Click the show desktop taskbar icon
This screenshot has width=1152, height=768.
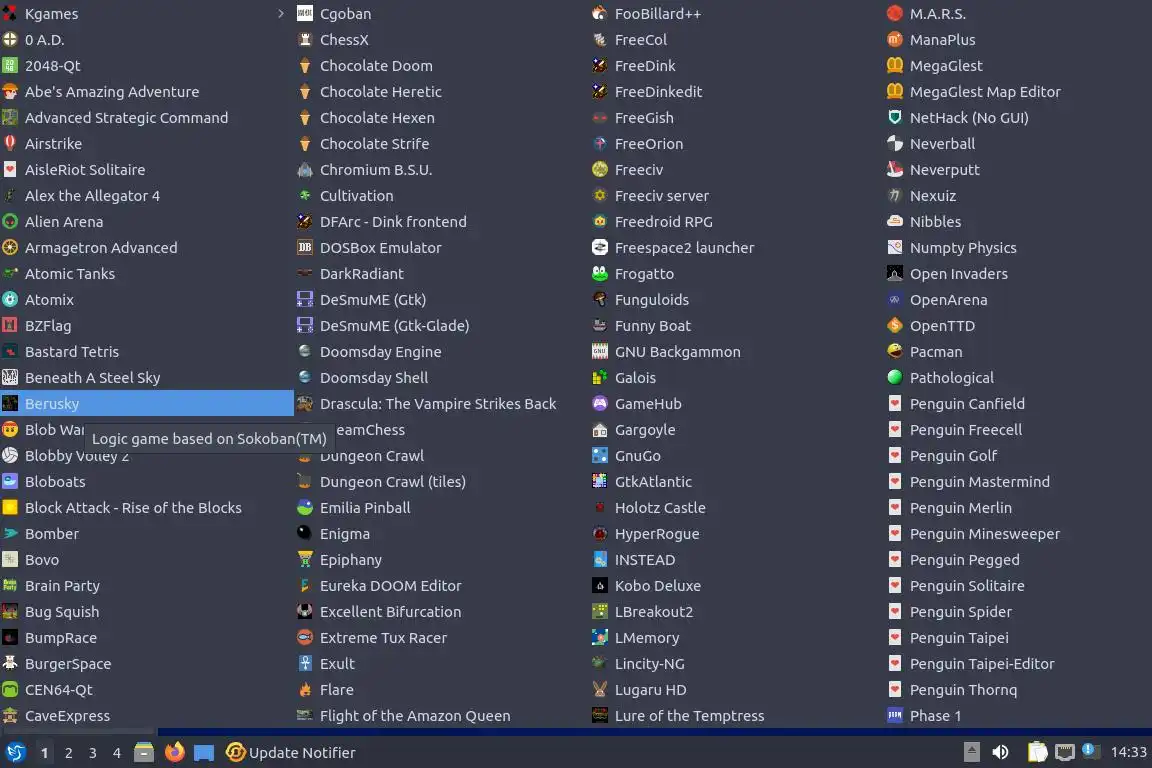pyautogui.click(x=204, y=753)
